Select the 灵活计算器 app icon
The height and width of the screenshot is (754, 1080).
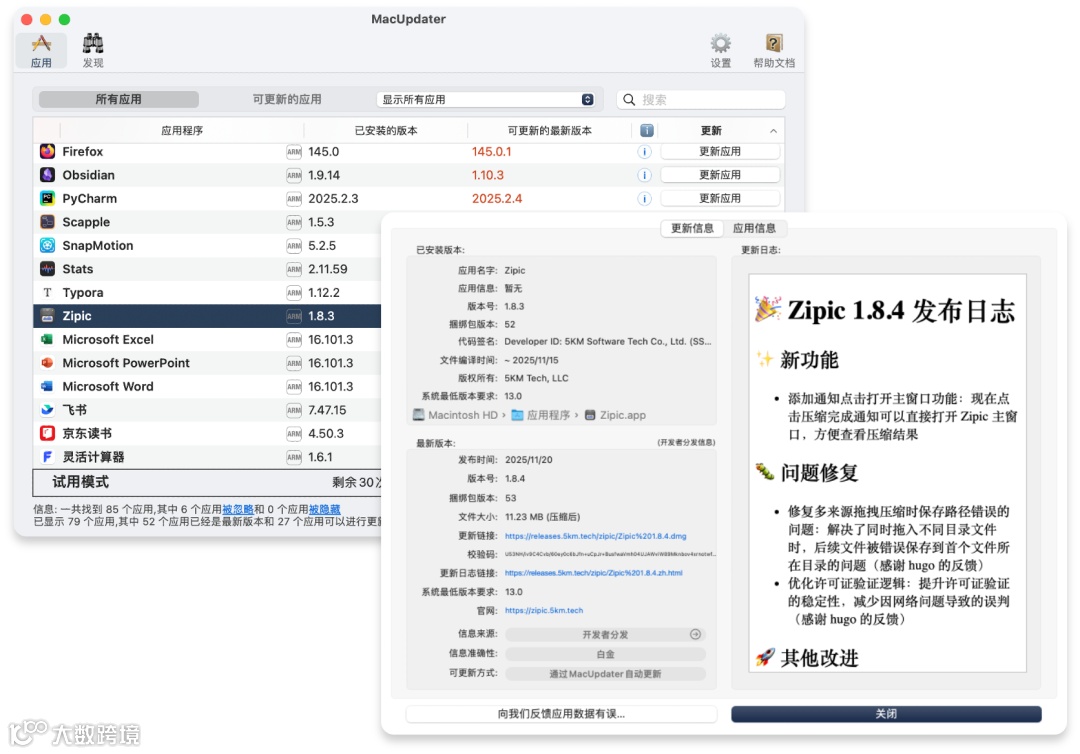(x=48, y=457)
